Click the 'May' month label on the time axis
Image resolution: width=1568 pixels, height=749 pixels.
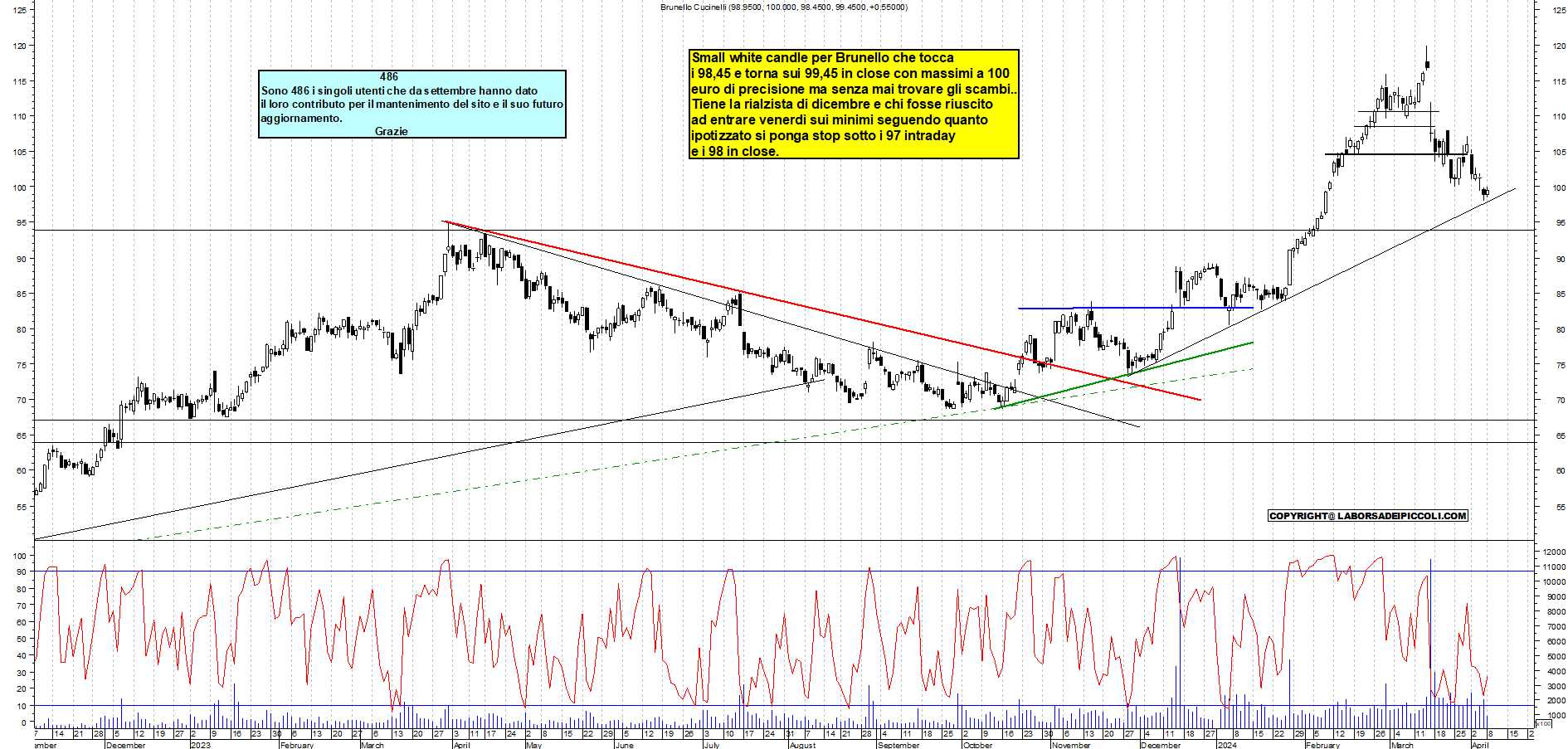[x=533, y=745]
